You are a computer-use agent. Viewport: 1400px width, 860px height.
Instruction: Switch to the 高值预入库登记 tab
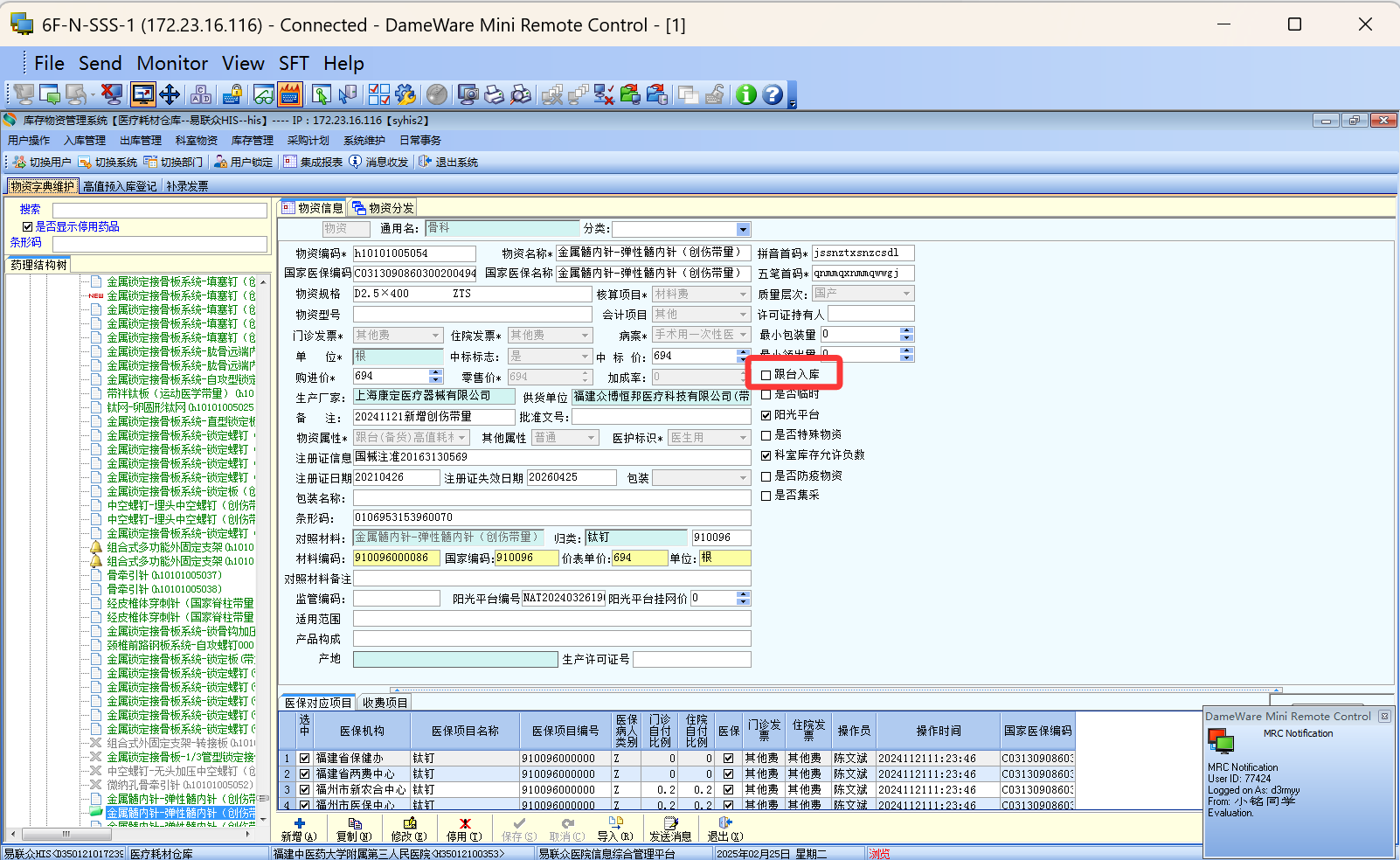(x=120, y=186)
